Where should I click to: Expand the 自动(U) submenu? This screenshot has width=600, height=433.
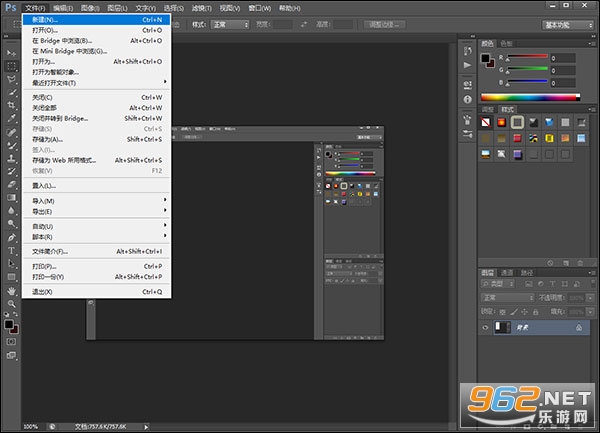point(96,226)
